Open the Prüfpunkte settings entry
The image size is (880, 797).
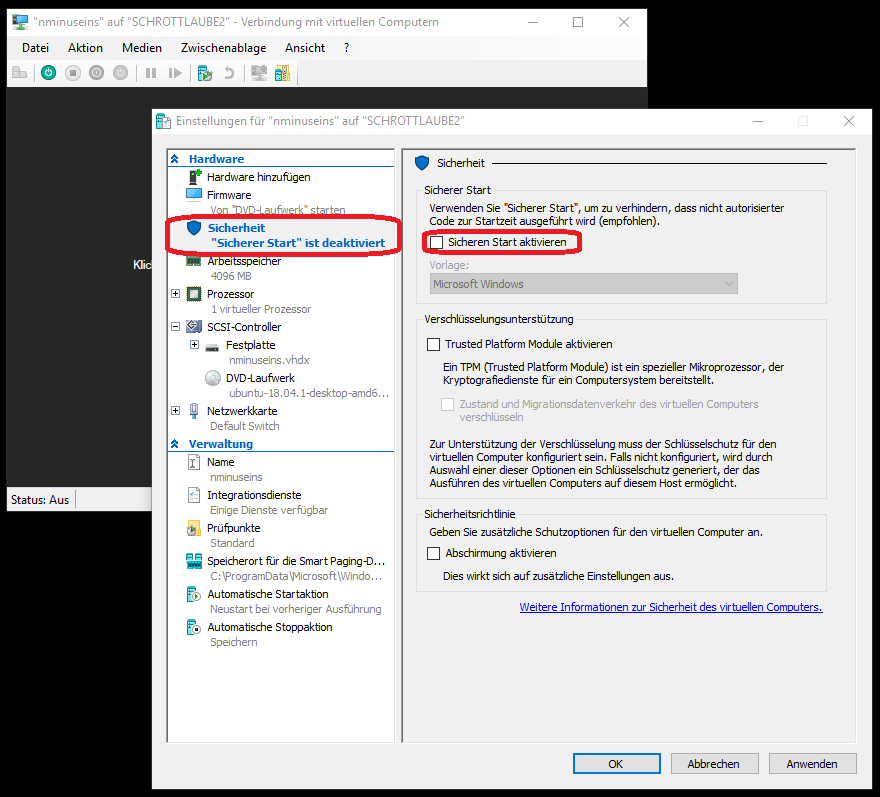(233, 528)
